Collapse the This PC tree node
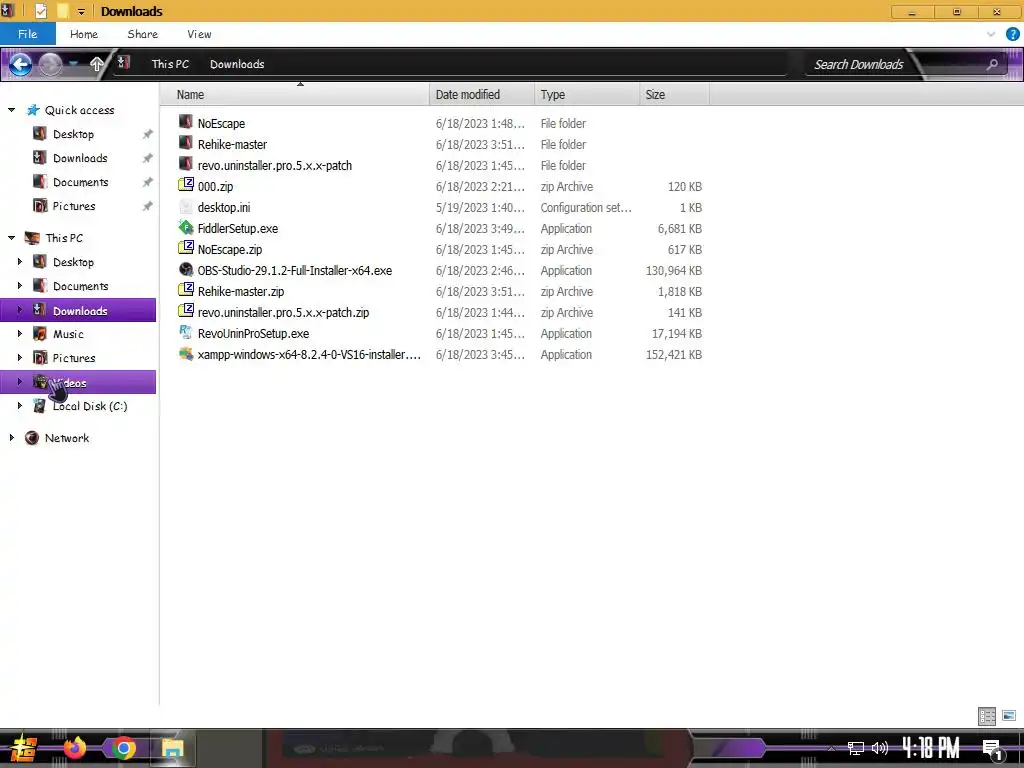 [x=12, y=238]
